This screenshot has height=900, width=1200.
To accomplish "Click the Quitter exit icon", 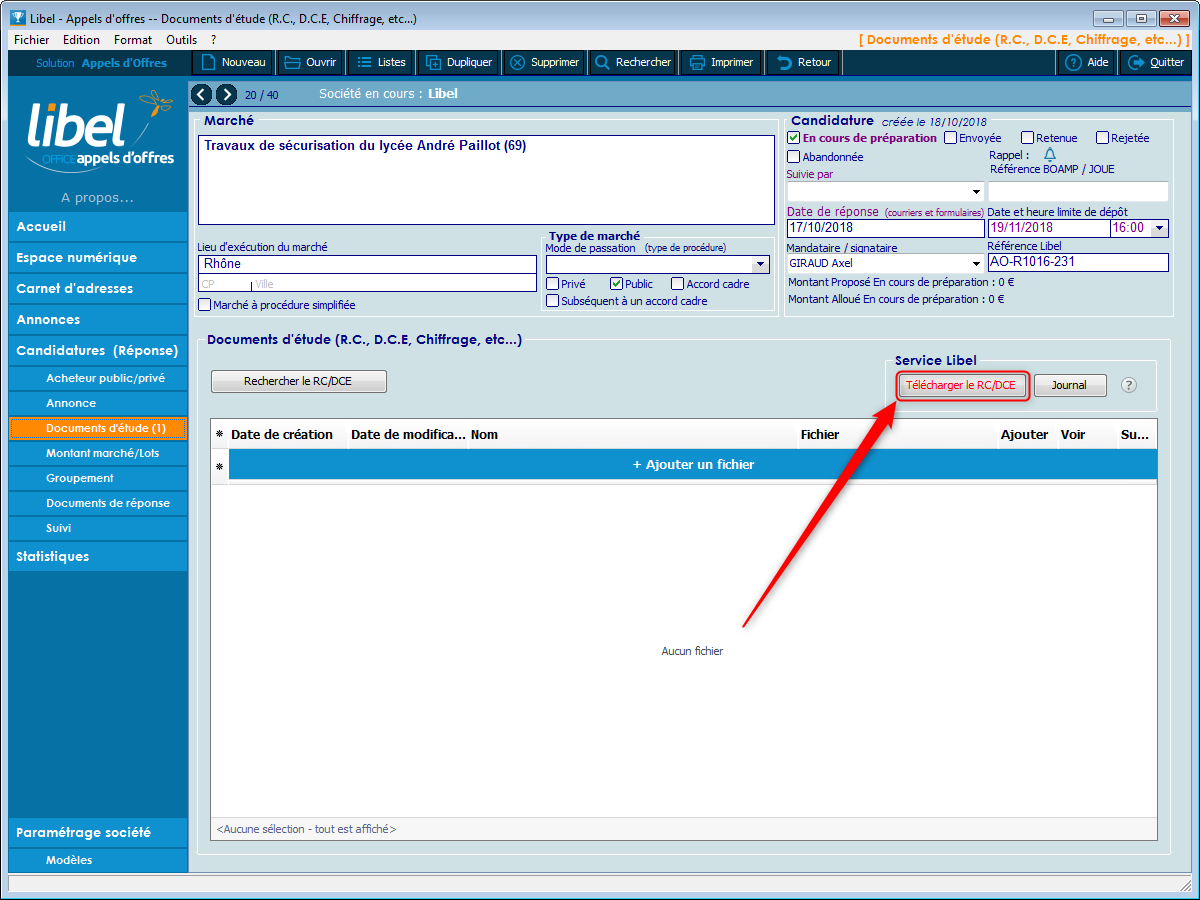I will tap(1136, 62).
